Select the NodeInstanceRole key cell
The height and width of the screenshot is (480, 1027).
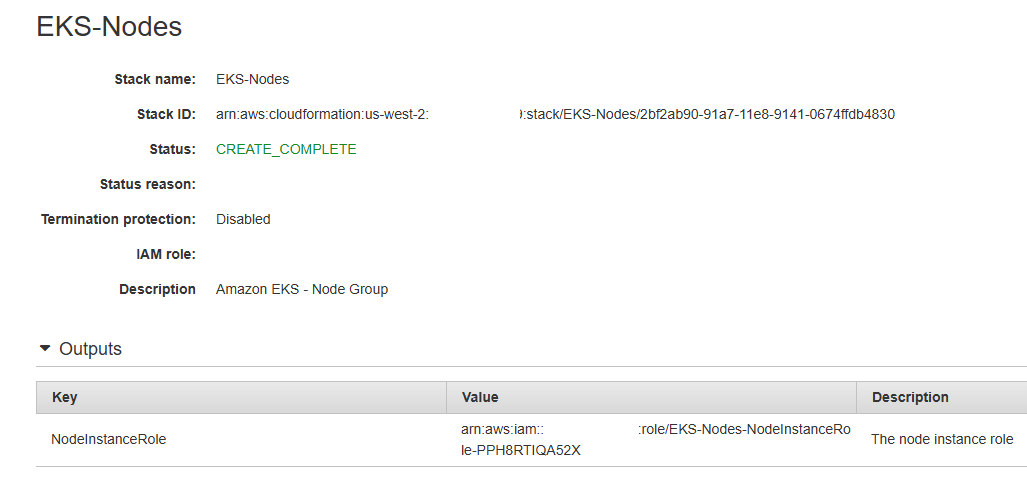pos(108,439)
